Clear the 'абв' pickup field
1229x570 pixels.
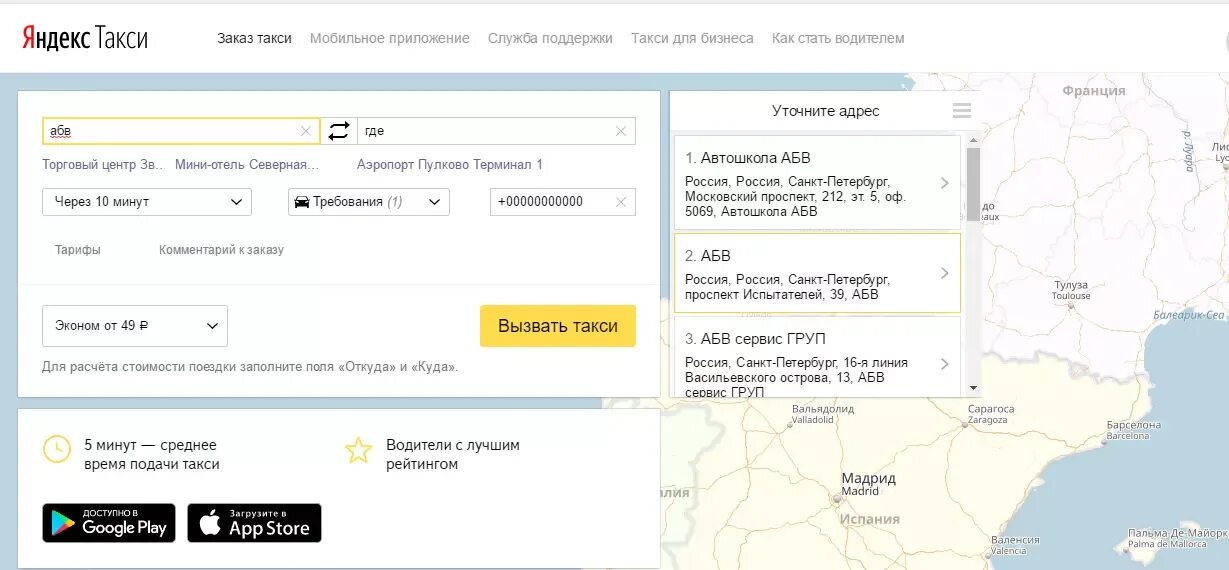click(x=306, y=131)
